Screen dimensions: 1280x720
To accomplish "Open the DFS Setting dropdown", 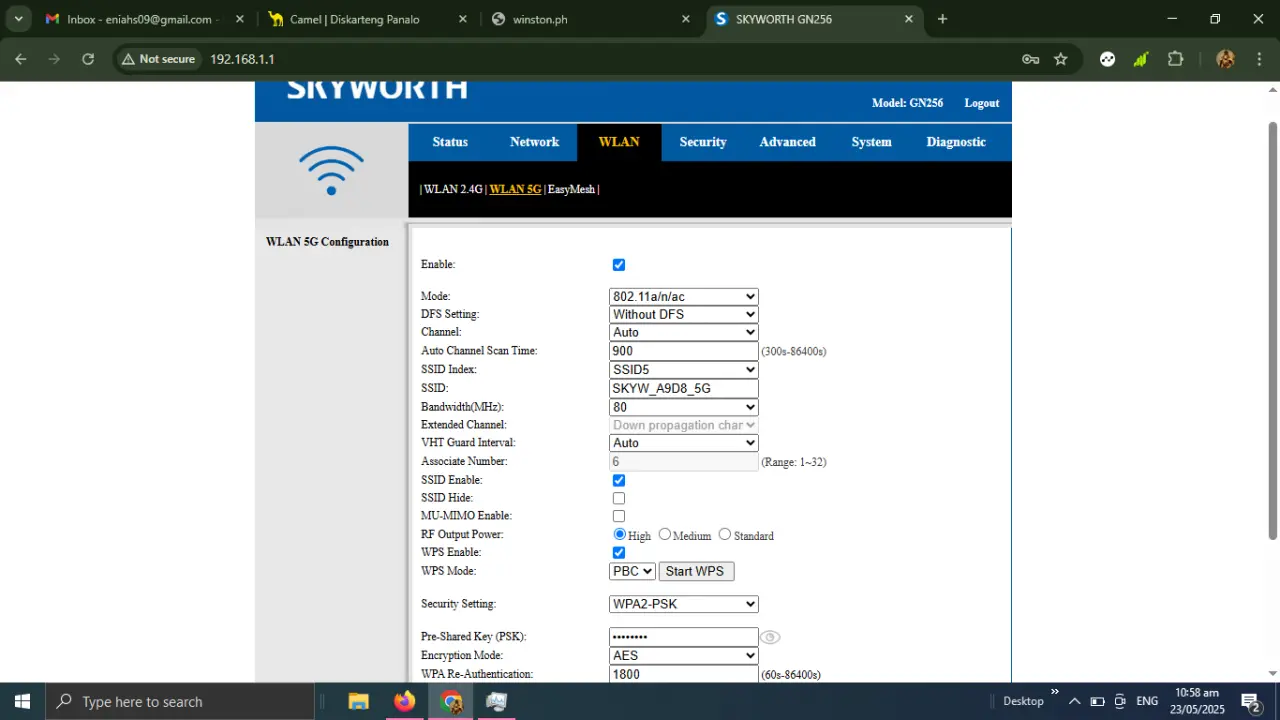I will coord(684,314).
